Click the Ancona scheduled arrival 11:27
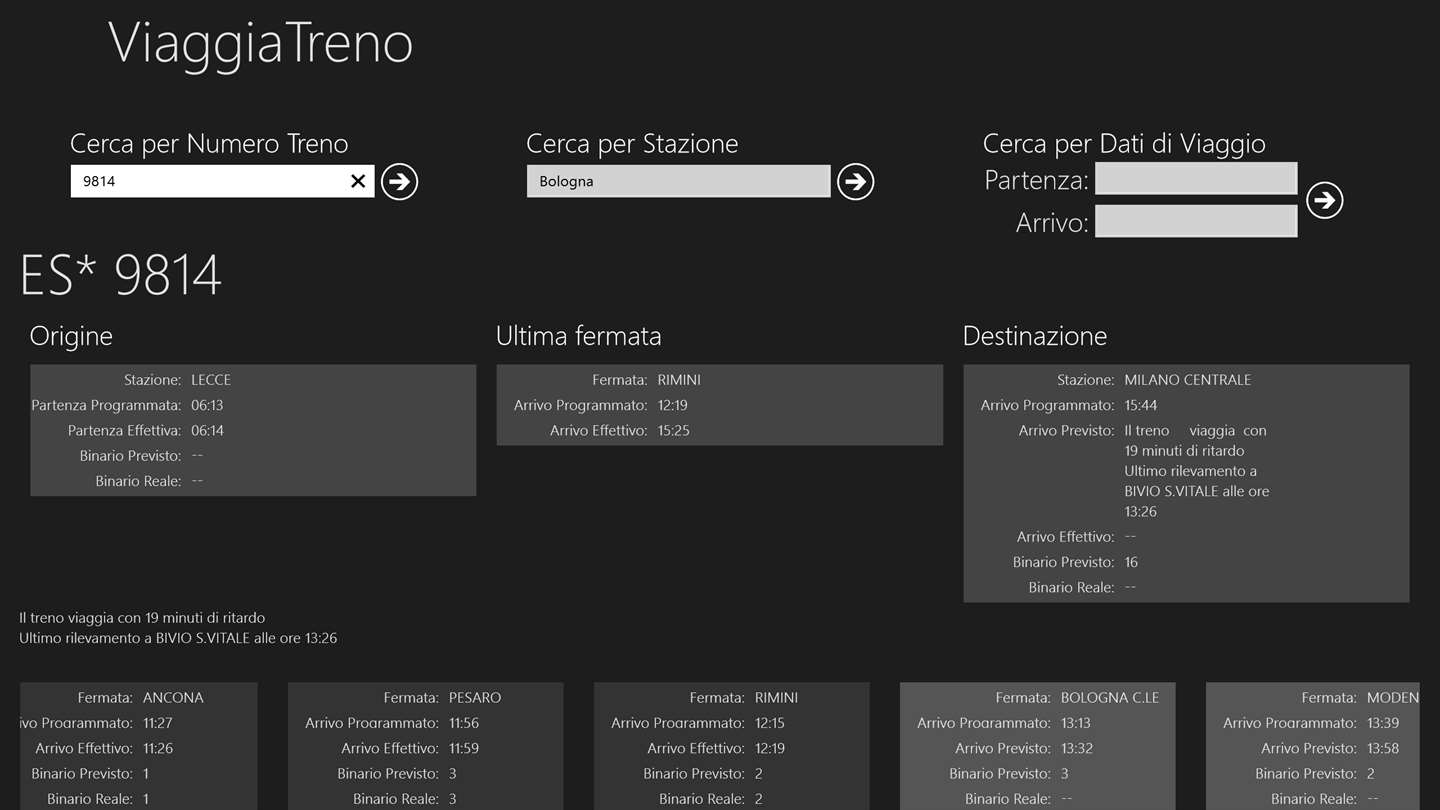The image size is (1440, 810). point(160,723)
